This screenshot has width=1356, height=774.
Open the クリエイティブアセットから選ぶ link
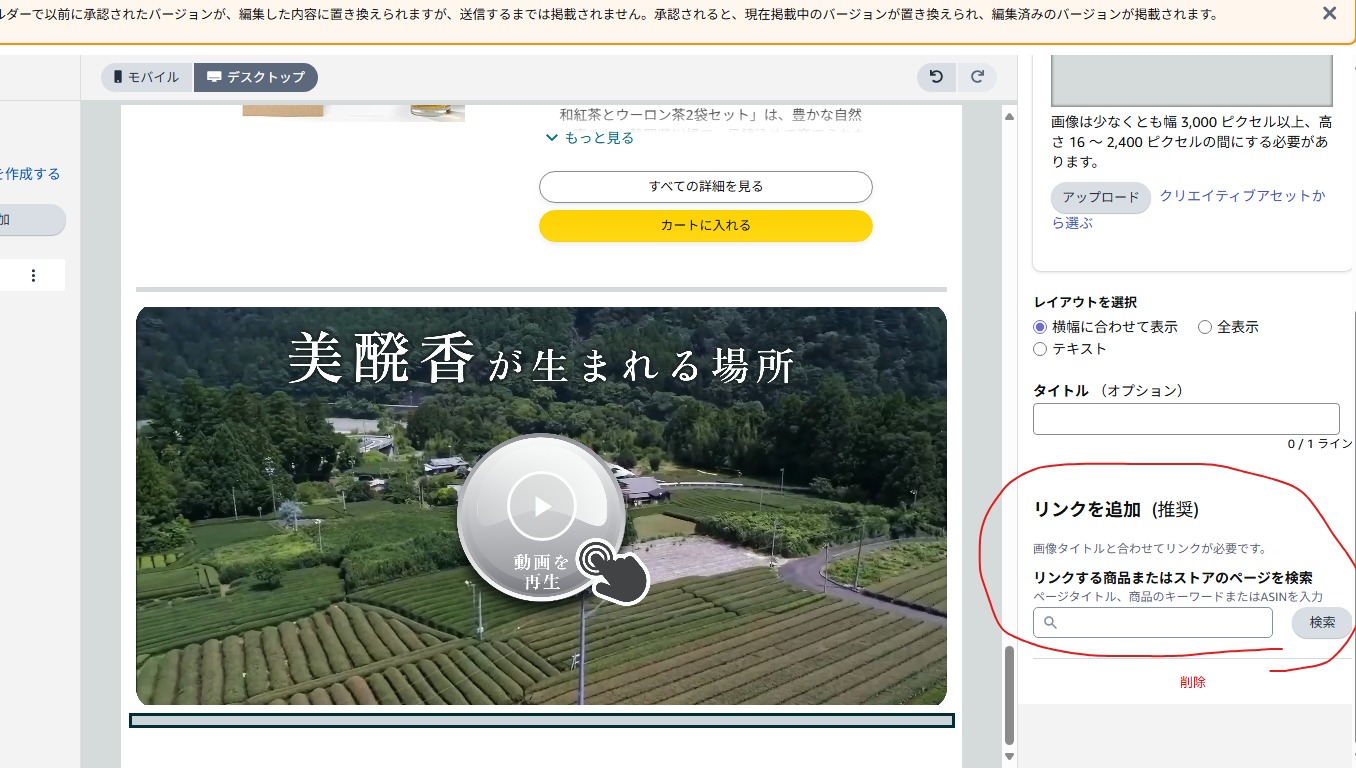(x=1241, y=197)
